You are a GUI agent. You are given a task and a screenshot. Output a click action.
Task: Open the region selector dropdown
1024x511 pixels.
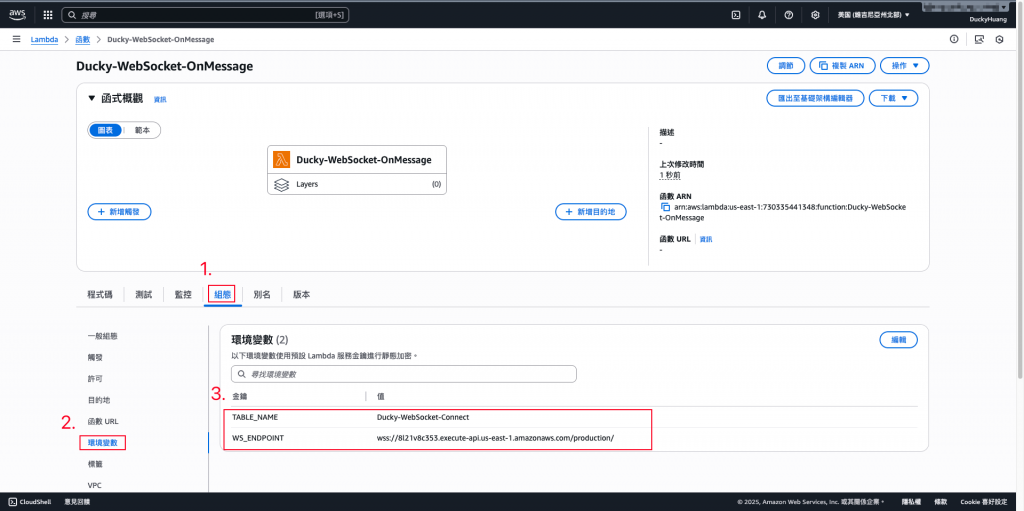[x=873, y=14]
